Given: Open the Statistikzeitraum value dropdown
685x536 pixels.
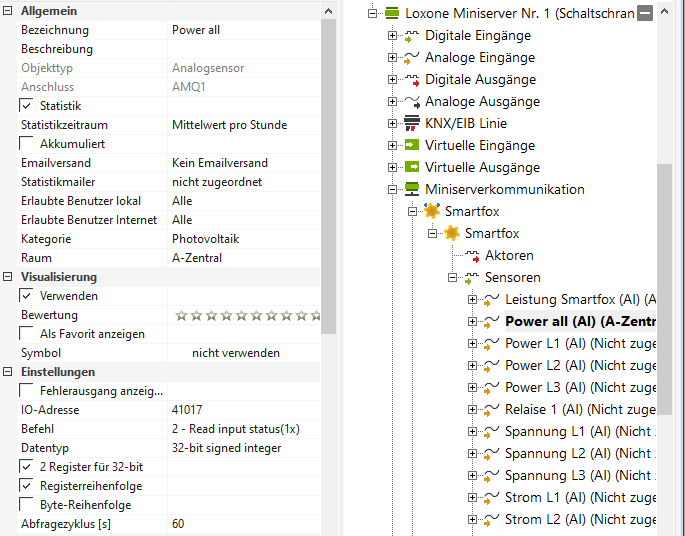Looking at the screenshot, I should coord(245,125).
